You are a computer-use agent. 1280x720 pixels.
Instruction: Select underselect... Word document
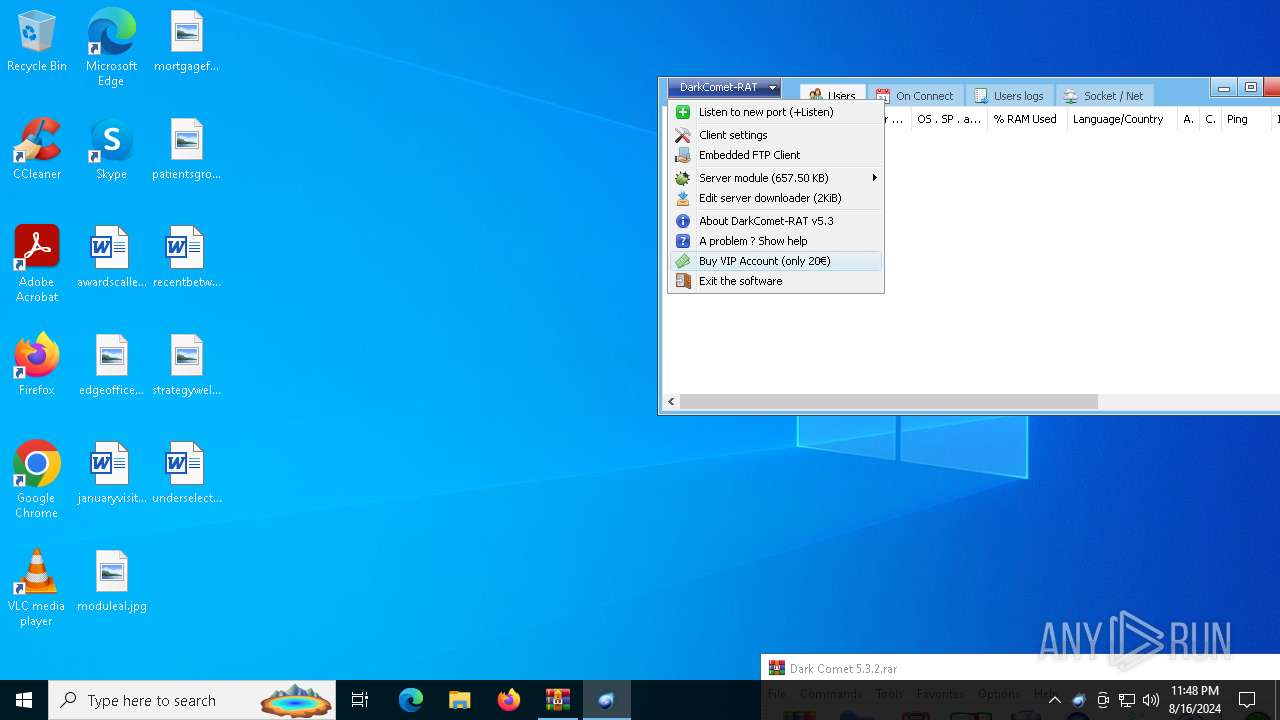pyautogui.click(x=186, y=474)
